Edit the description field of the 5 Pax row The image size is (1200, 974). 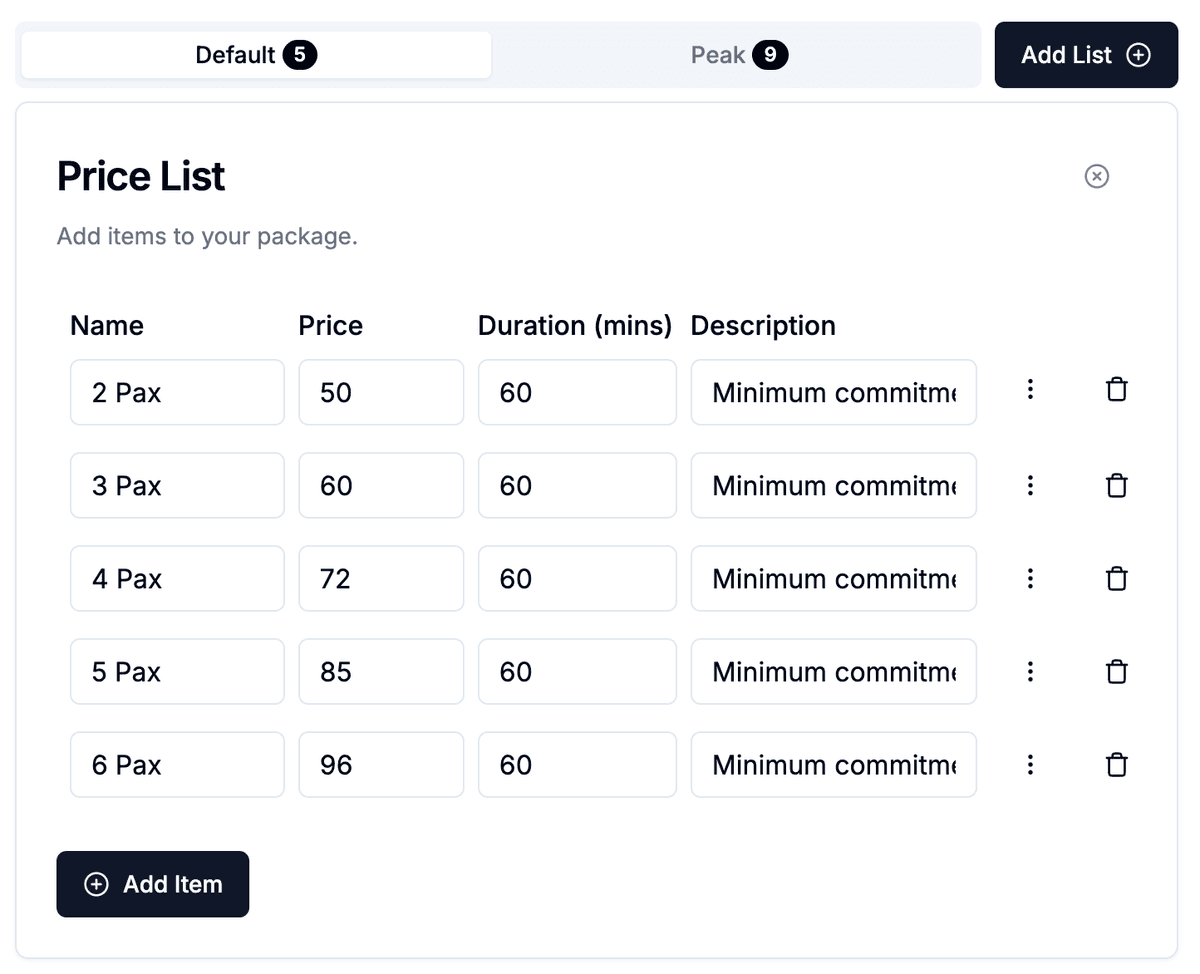834,672
